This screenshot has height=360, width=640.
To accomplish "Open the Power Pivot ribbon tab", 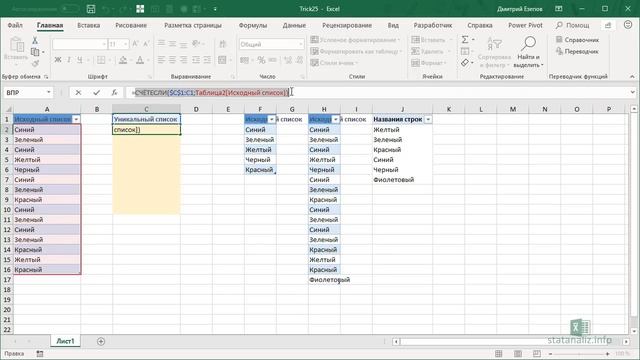I will pyautogui.click(x=525, y=25).
